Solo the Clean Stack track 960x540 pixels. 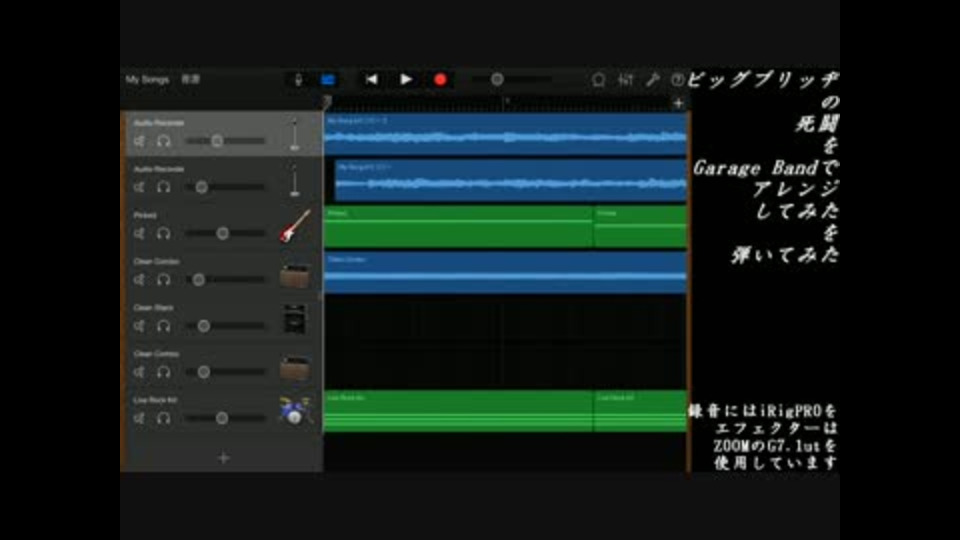tap(163, 326)
